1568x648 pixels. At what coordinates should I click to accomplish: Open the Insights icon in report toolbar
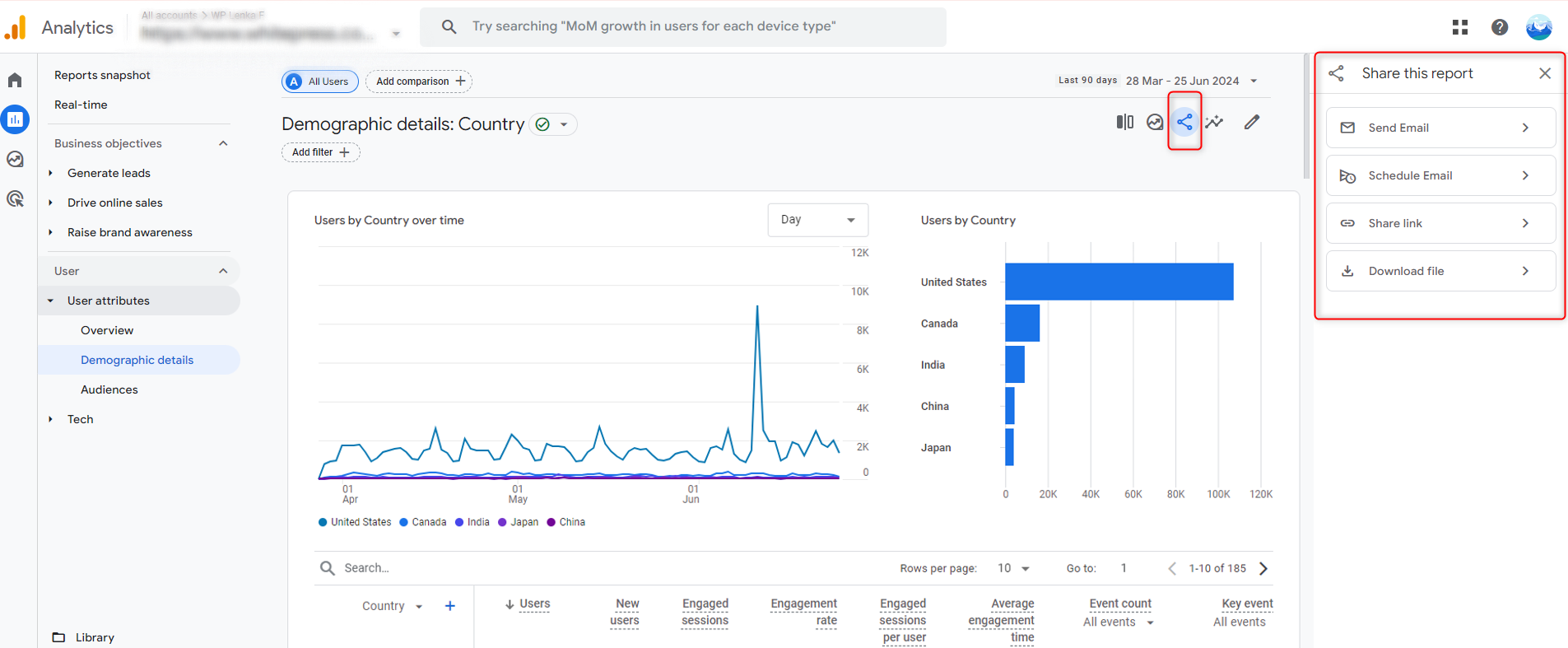point(1155,122)
